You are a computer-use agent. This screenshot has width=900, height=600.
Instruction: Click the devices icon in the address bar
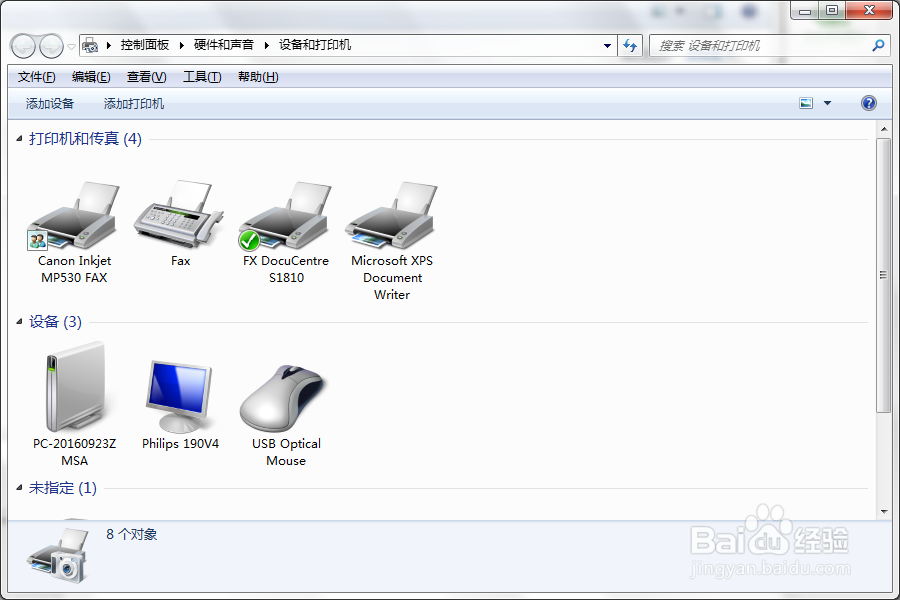coord(90,45)
